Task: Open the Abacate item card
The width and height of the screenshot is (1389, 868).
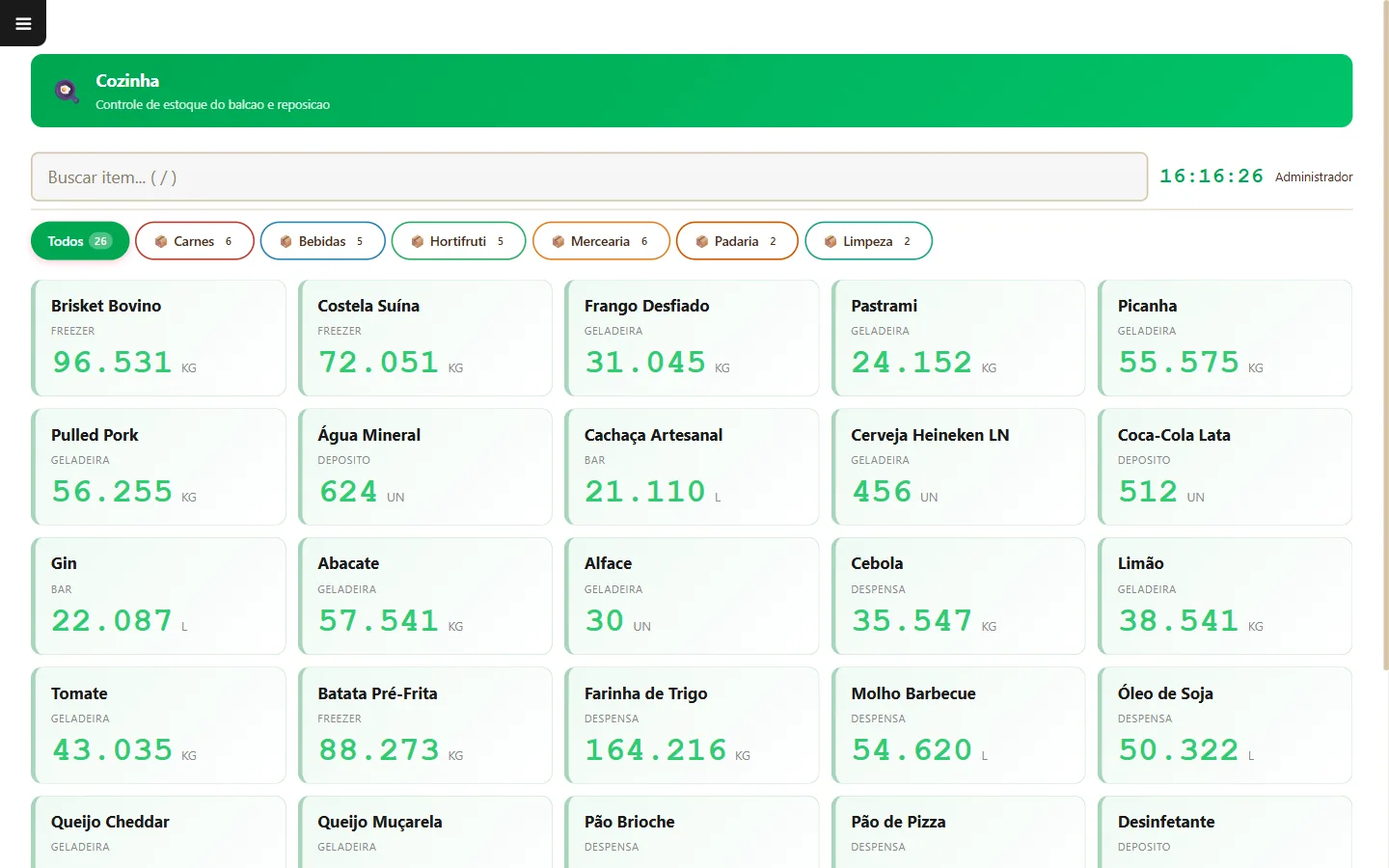Action: point(425,596)
